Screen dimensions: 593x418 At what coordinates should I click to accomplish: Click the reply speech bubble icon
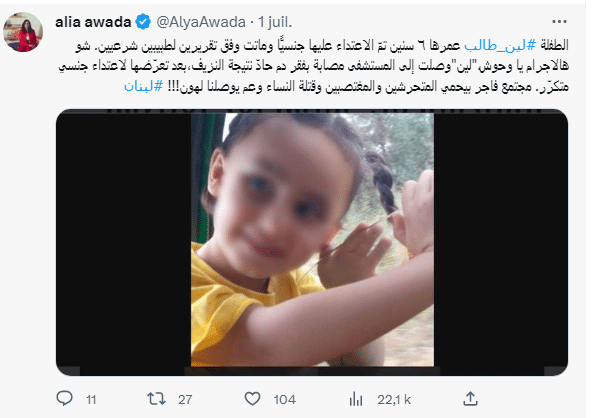(x=64, y=399)
